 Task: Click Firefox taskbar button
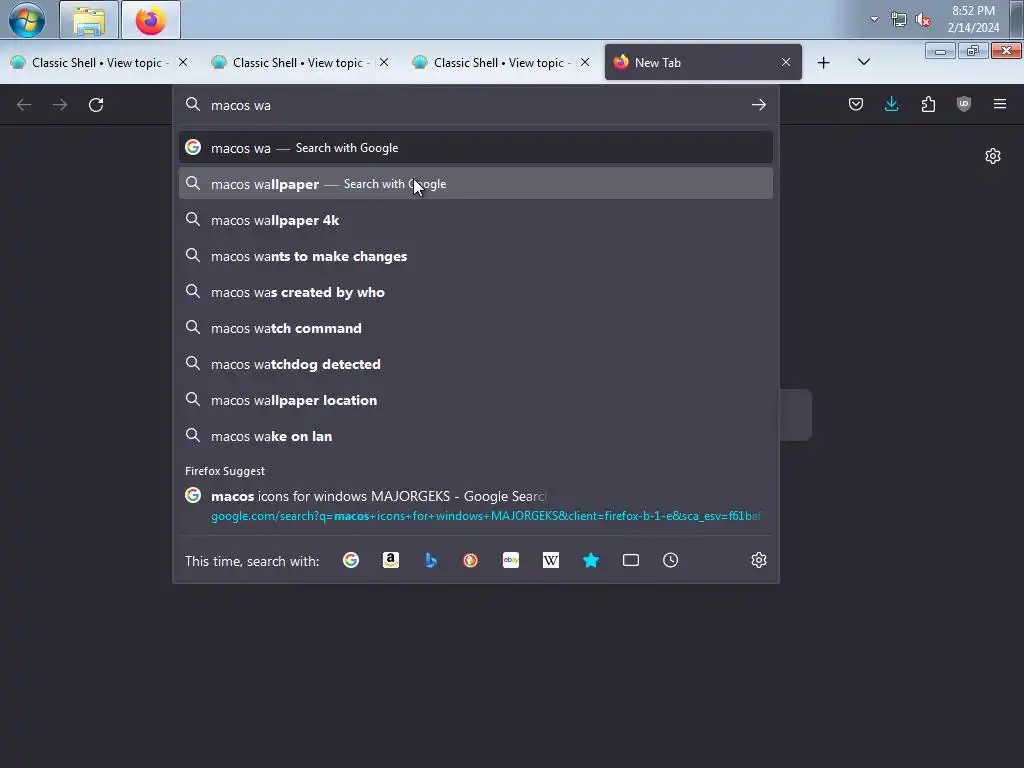point(151,20)
